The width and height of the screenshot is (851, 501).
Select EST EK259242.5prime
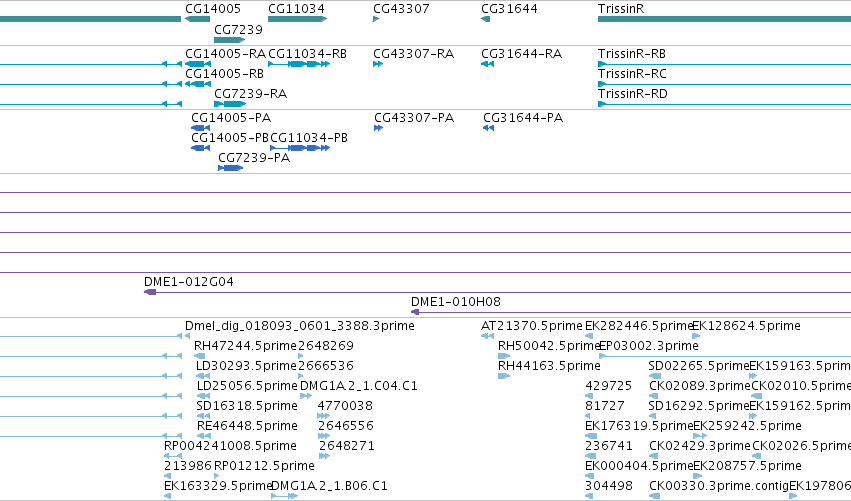pos(747,426)
